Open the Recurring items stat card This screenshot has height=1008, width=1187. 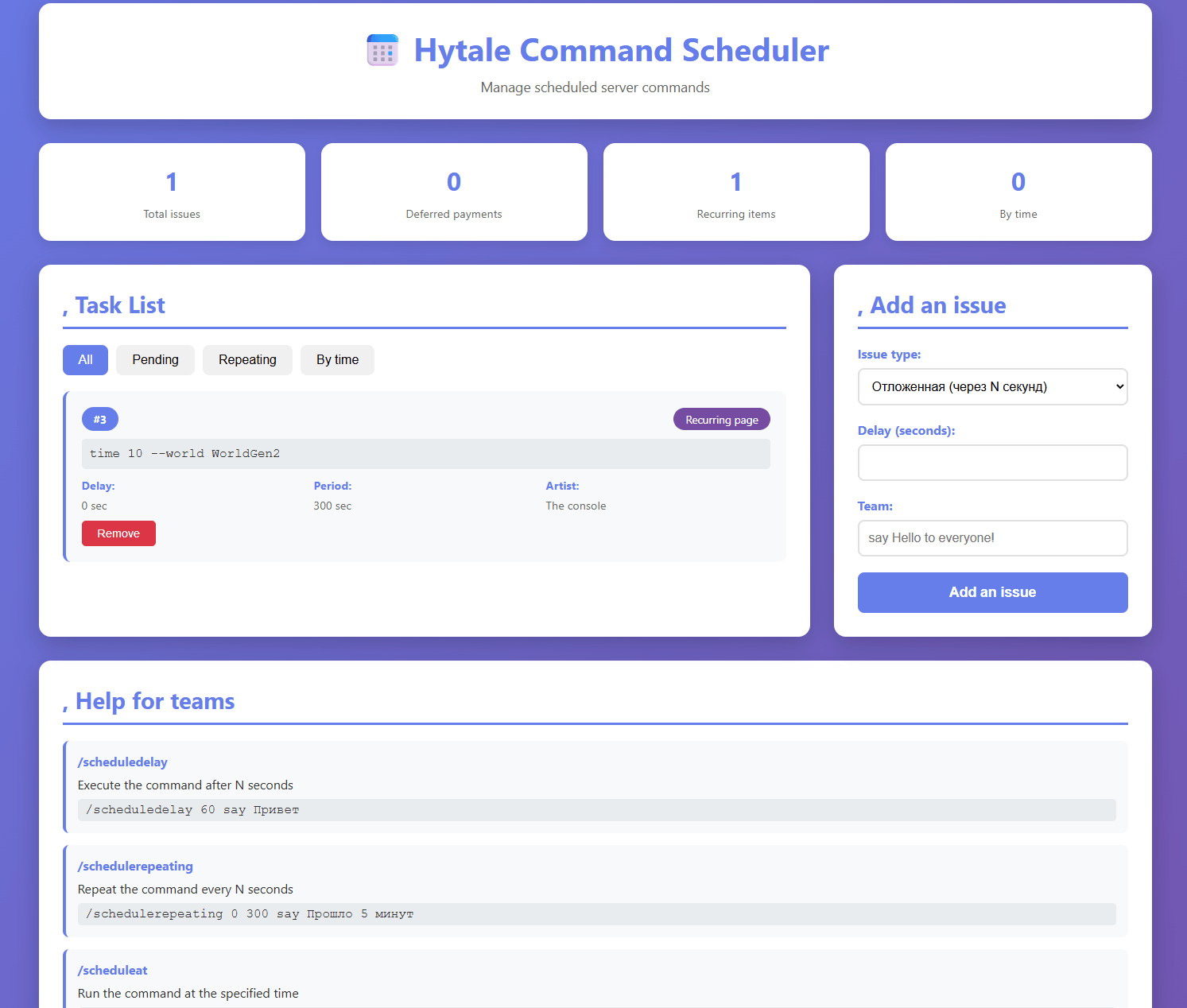click(736, 192)
